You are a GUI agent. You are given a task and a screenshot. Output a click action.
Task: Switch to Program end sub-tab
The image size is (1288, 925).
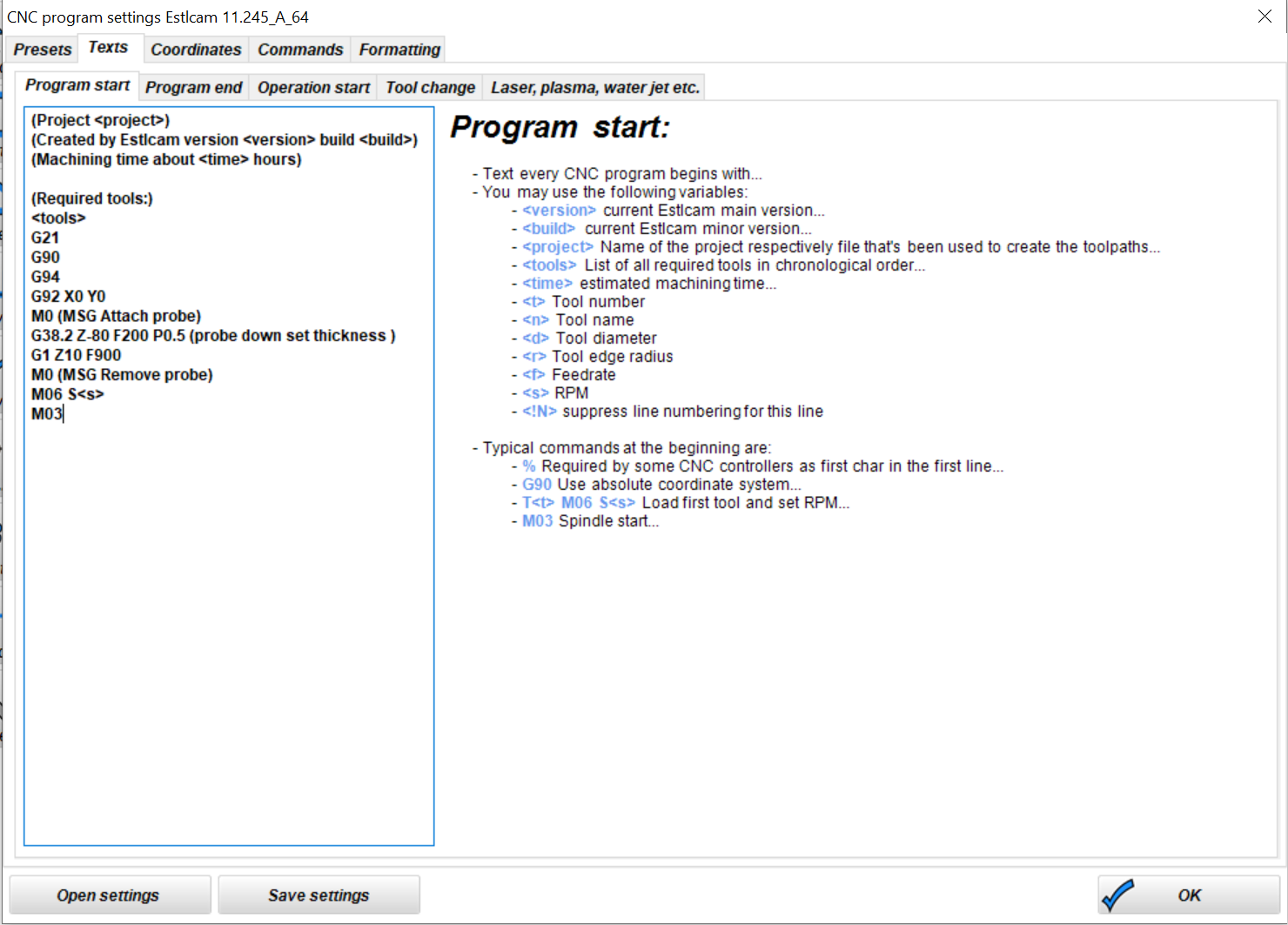click(193, 87)
